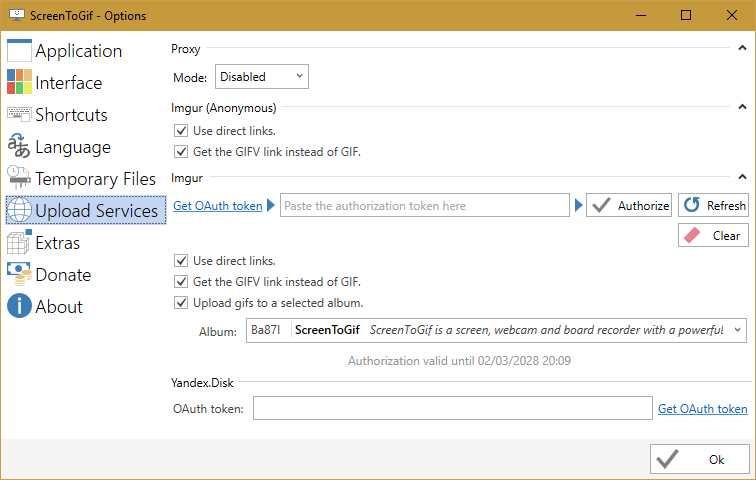Go to the Shortcuts tab
The width and height of the screenshot is (756, 480).
point(85,114)
